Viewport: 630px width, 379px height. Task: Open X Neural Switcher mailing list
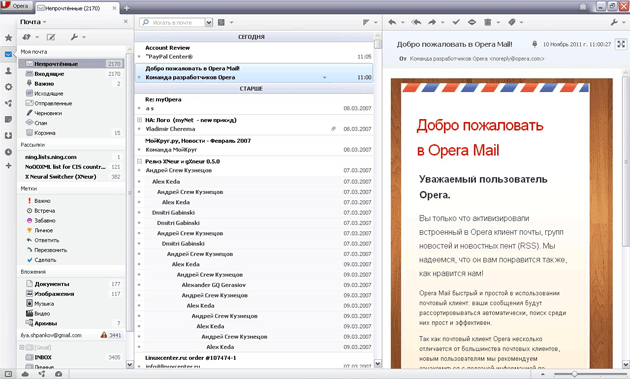(x=71, y=176)
